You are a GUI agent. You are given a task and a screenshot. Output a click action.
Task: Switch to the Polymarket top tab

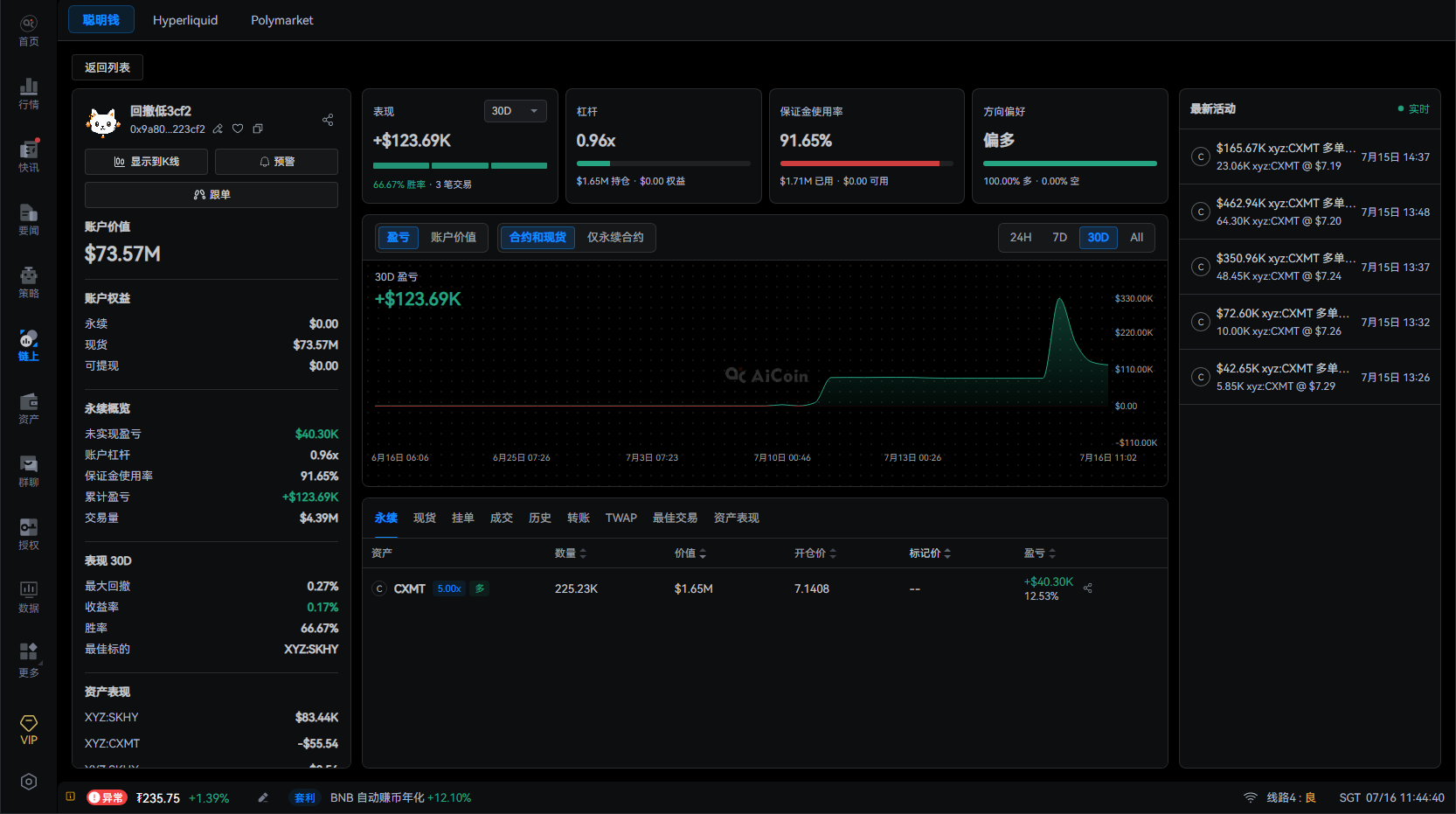point(281,20)
